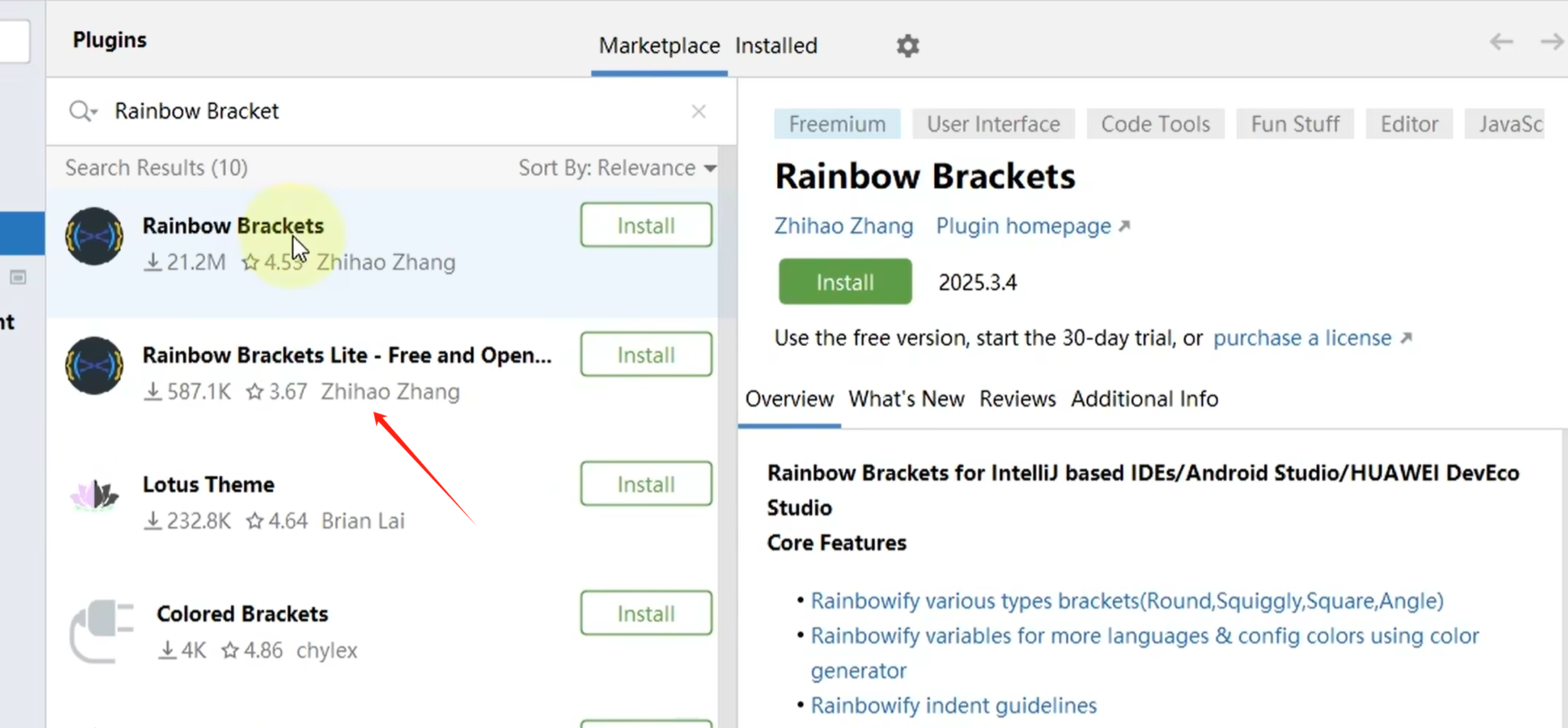Open Rainbowify indent guidelines link

coord(954,705)
